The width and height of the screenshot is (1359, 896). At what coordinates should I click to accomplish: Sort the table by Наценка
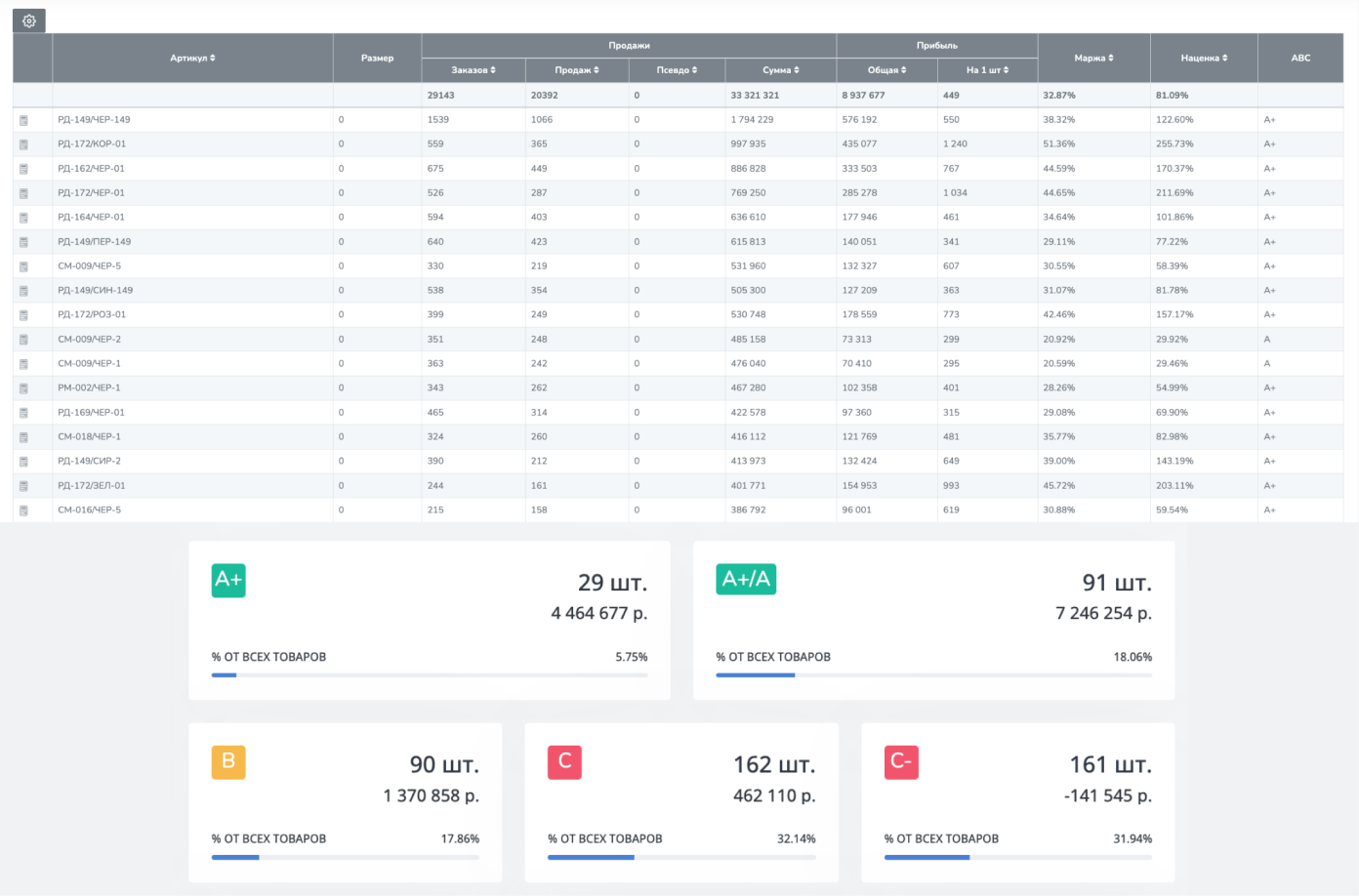(x=1204, y=59)
